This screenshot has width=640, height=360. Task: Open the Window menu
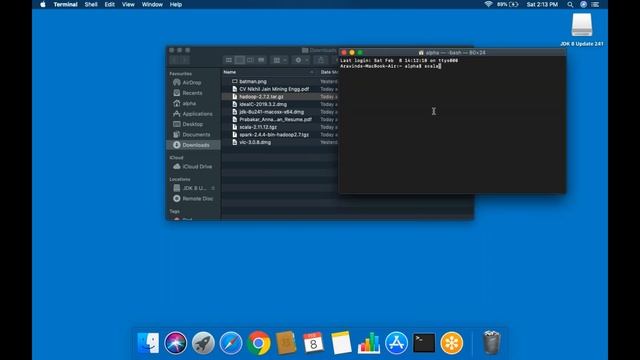point(152,4)
